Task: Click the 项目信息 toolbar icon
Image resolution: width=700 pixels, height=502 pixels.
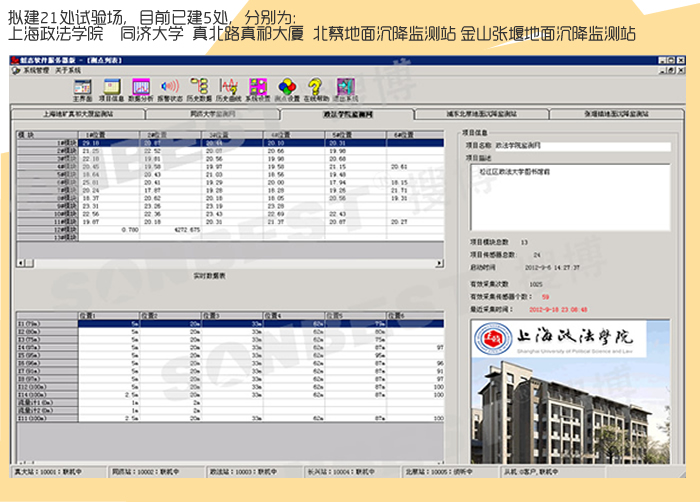Action: (x=111, y=89)
